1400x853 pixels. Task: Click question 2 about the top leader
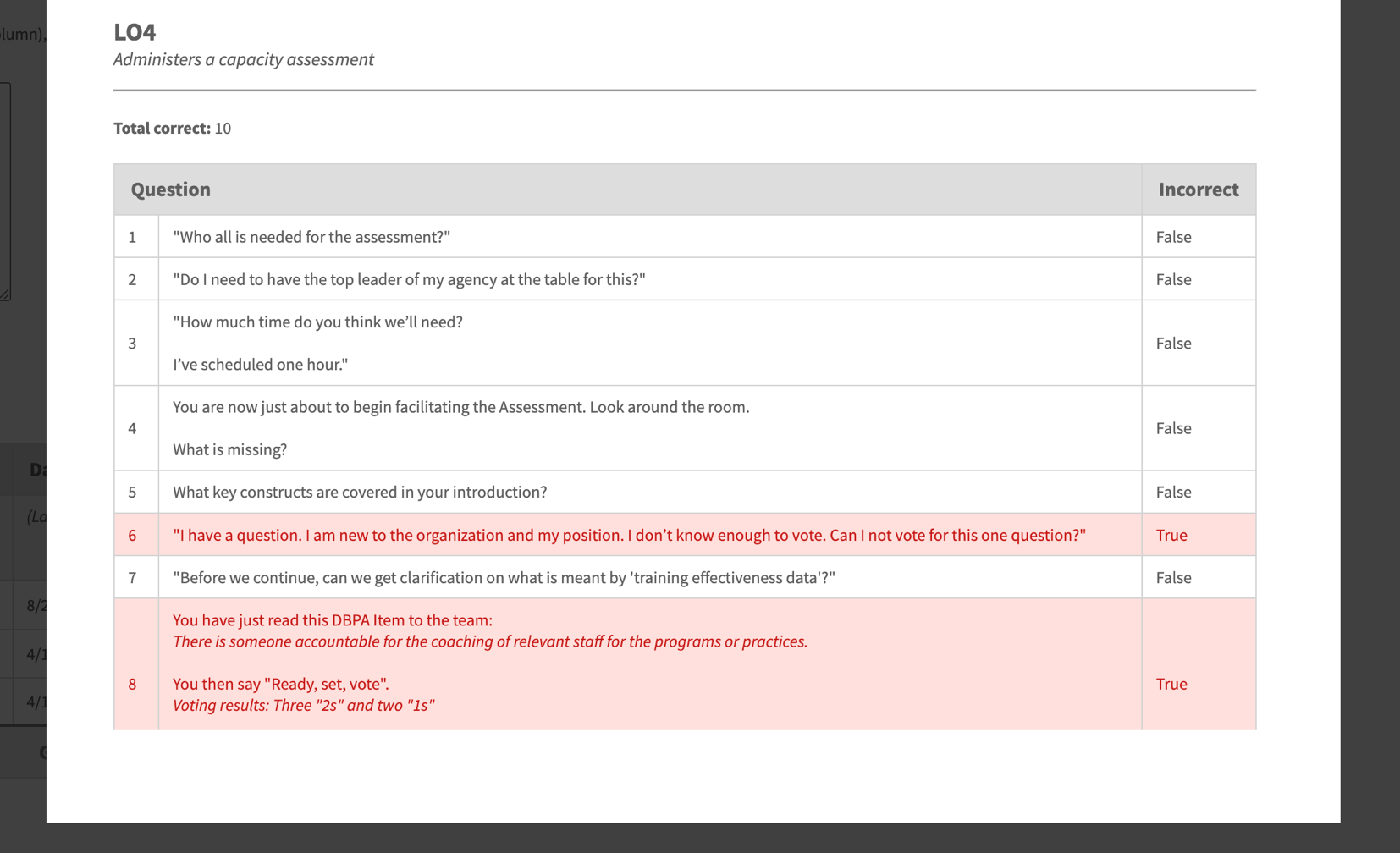[409, 279]
